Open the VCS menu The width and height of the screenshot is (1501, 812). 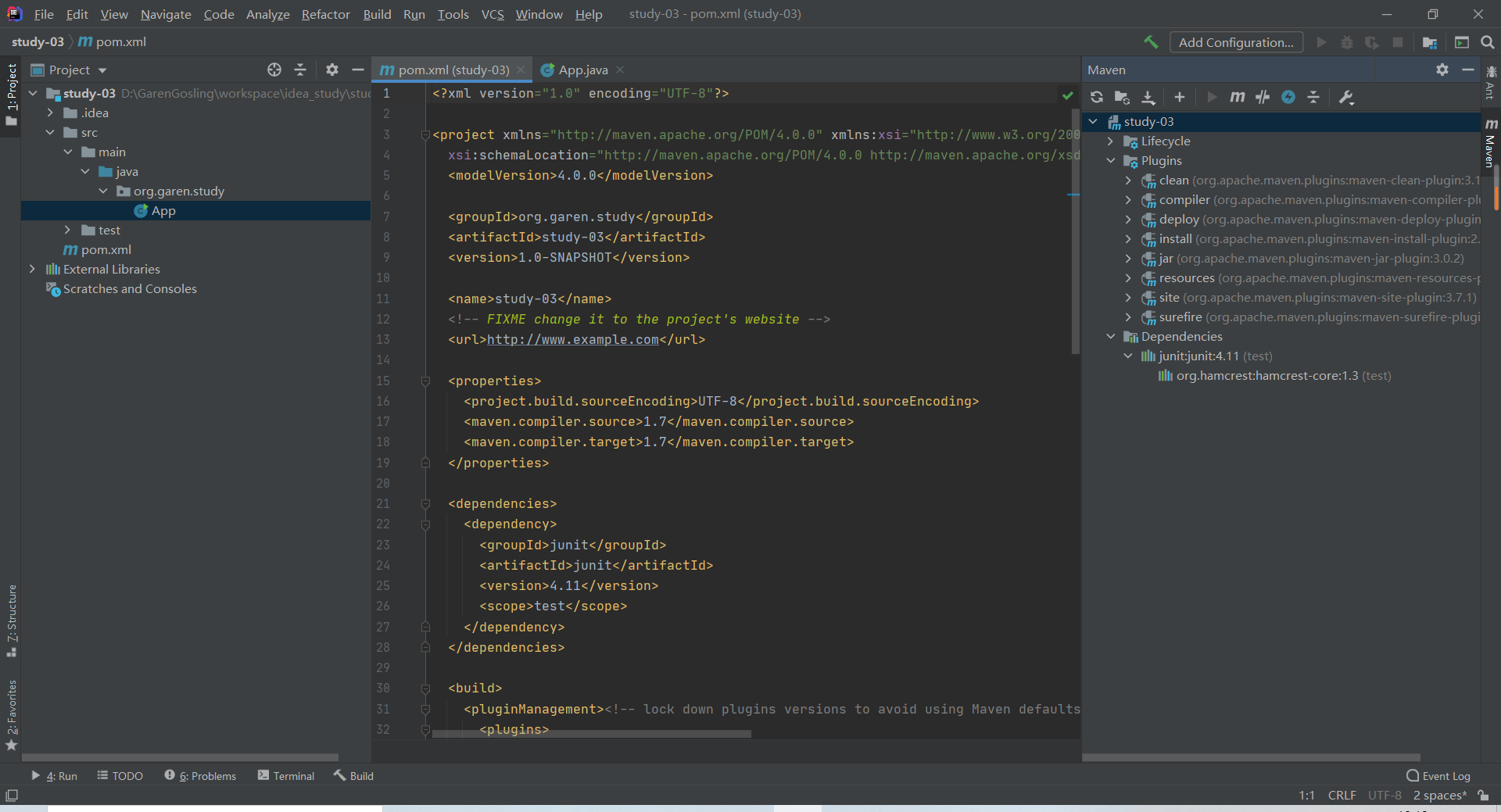click(493, 14)
